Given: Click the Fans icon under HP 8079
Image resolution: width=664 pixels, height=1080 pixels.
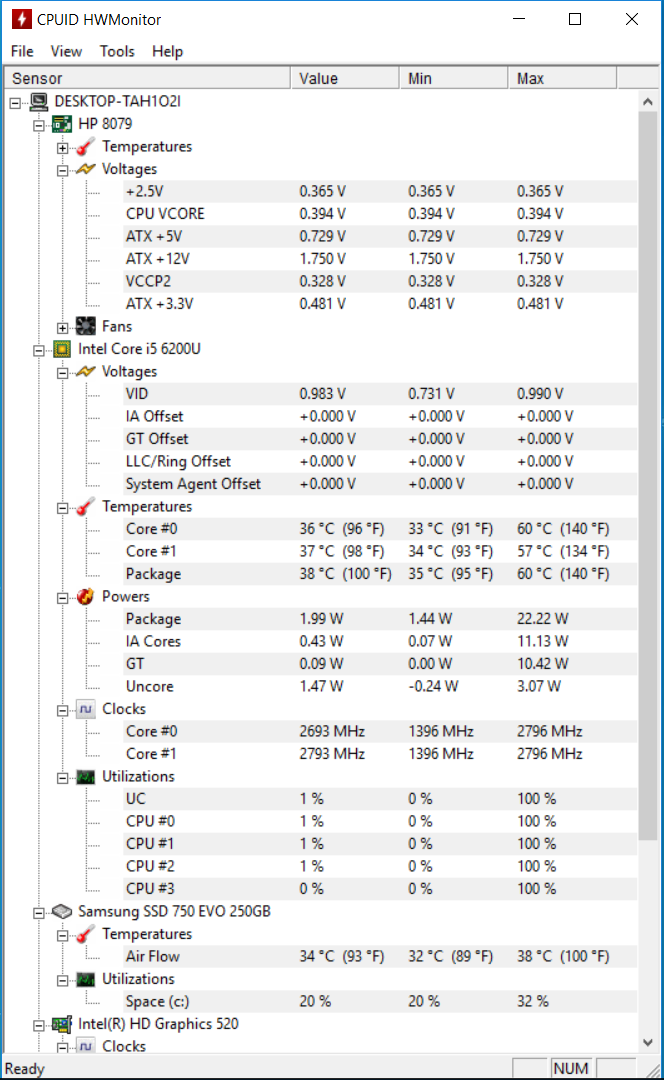Looking at the screenshot, I should pos(86,326).
